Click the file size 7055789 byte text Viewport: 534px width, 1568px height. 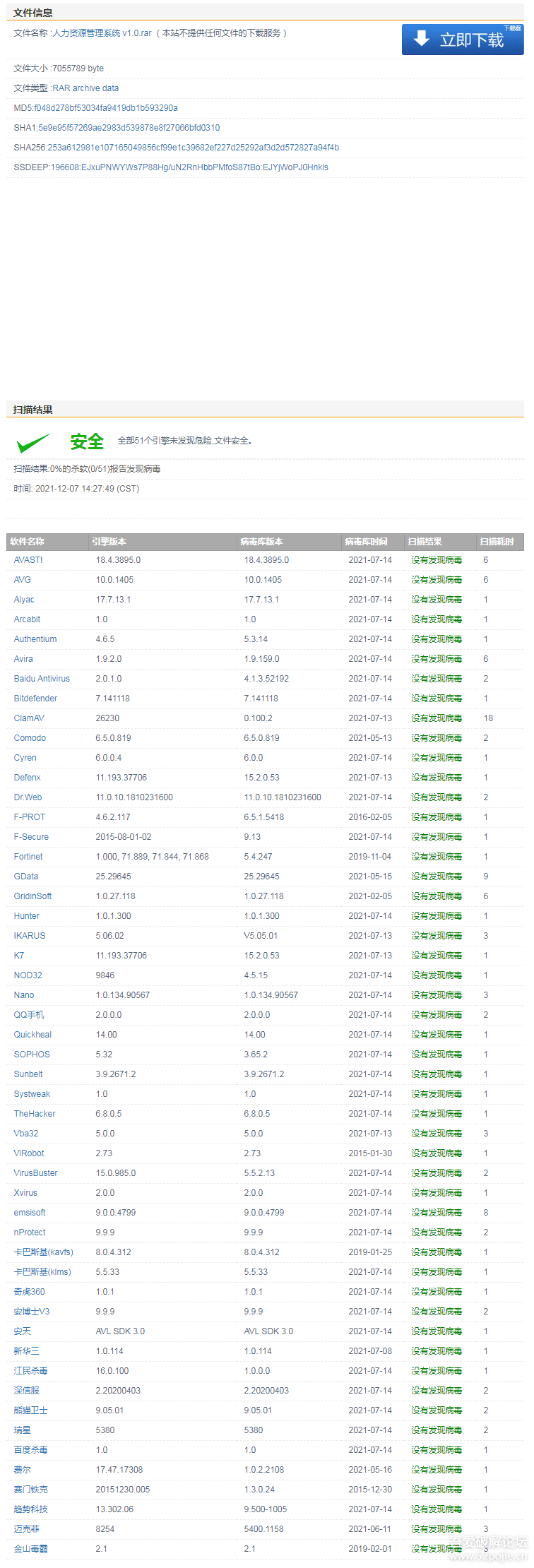78,69
